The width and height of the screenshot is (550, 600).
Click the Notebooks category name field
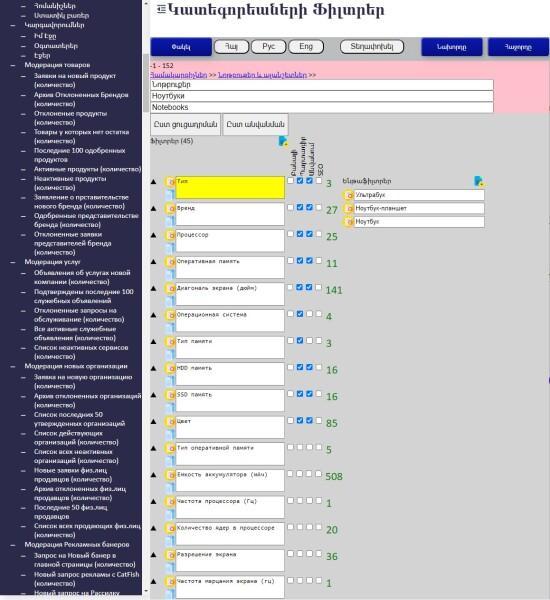322,108
